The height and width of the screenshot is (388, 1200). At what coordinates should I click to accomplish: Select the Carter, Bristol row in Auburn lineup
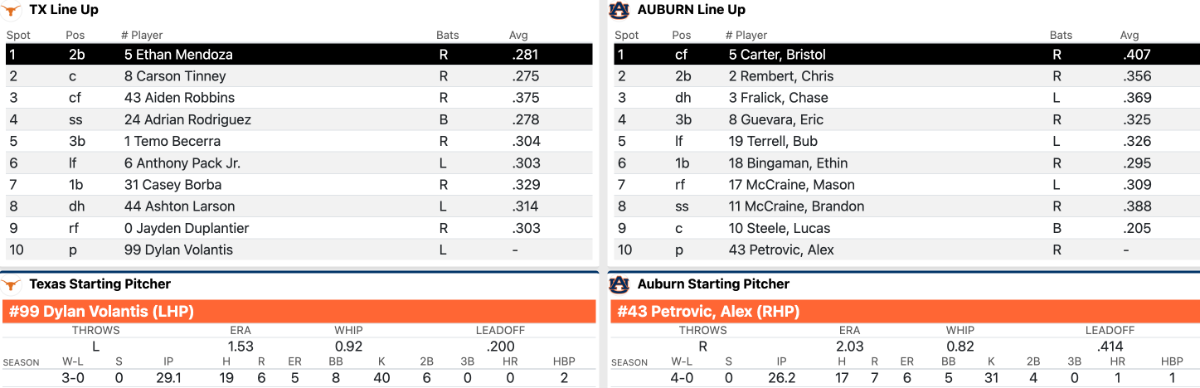click(905, 55)
